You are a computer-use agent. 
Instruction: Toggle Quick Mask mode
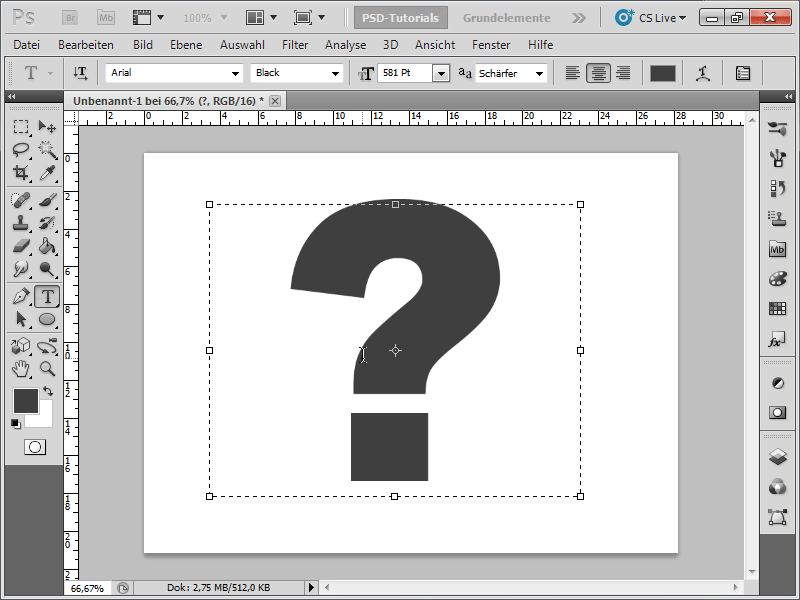(x=35, y=447)
